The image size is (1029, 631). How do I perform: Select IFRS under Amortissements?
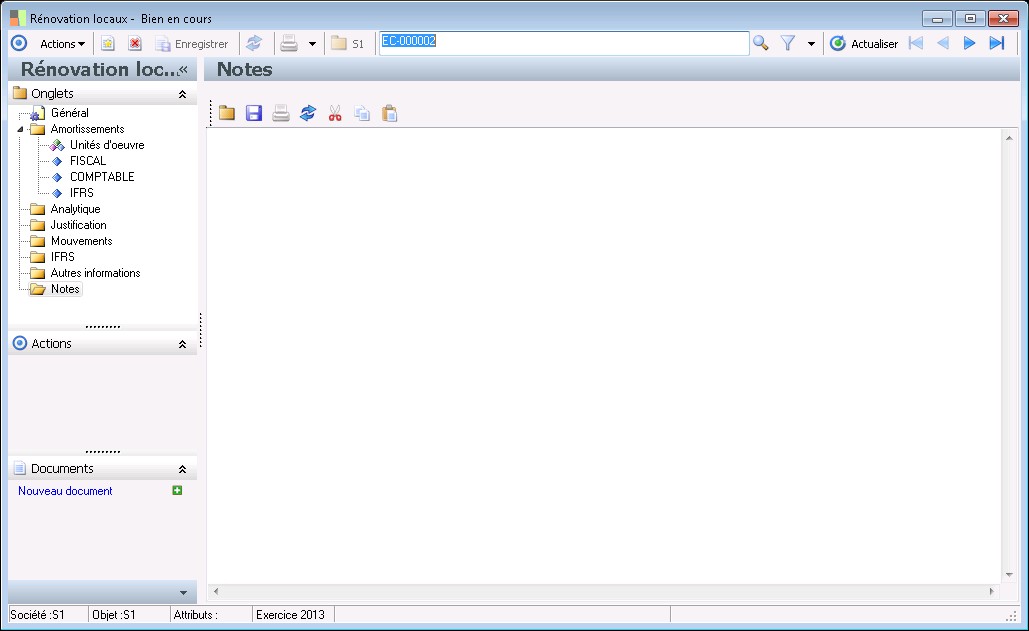[x=81, y=193]
